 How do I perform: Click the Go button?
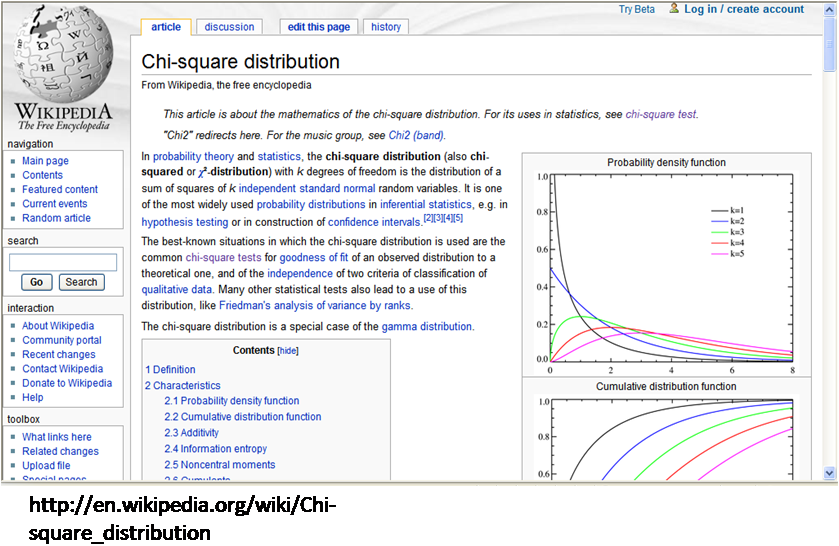click(36, 282)
